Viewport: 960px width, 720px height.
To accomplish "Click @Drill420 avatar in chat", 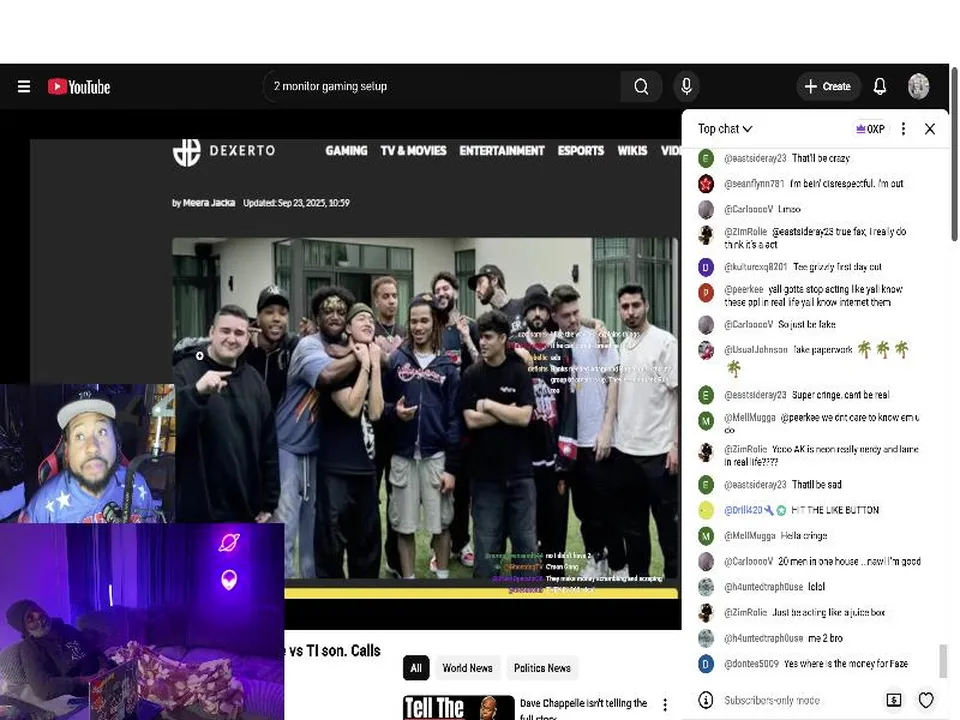I will [x=706, y=510].
